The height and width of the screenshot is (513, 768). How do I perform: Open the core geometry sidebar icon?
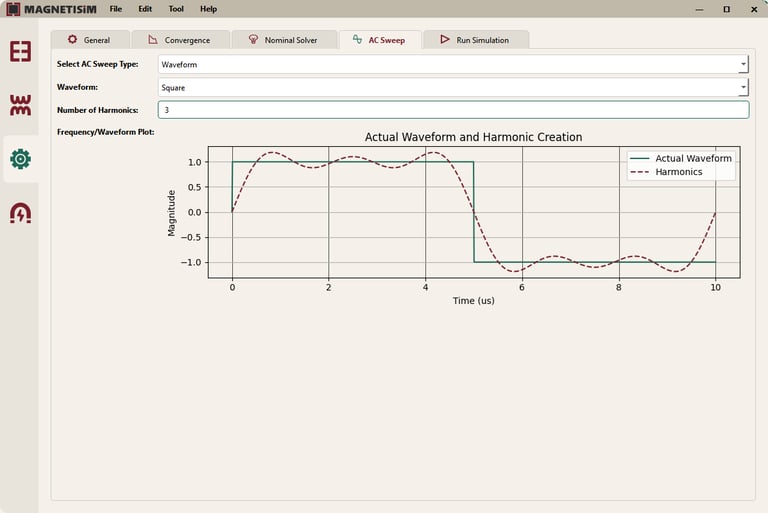coord(20,51)
